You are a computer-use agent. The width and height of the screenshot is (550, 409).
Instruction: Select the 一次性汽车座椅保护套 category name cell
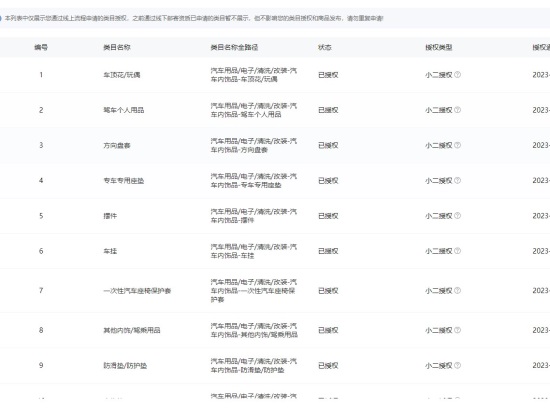click(x=137, y=291)
